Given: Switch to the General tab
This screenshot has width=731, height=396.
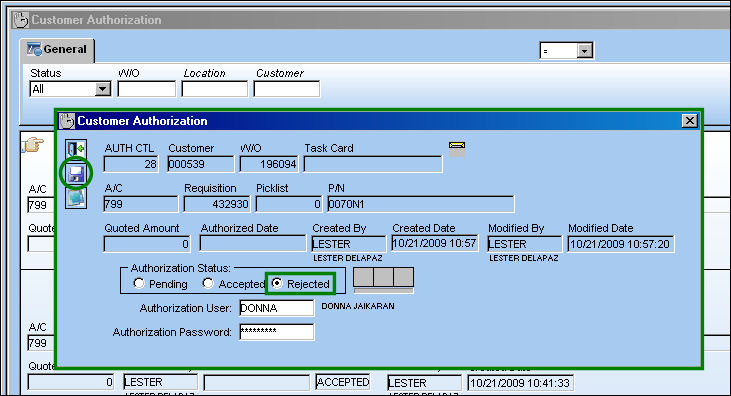Looking at the screenshot, I should [x=57, y=49].
